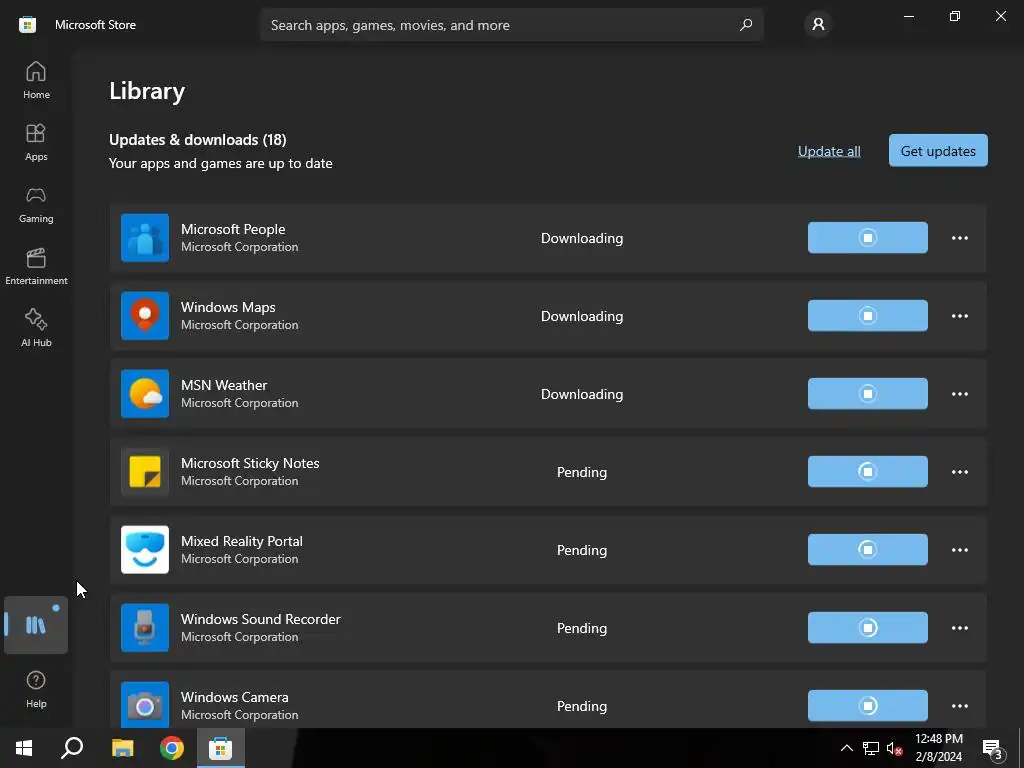Click the Microsoft Sticky Notes app icon
Screen dimensions: 1024x768
point(145,472)
